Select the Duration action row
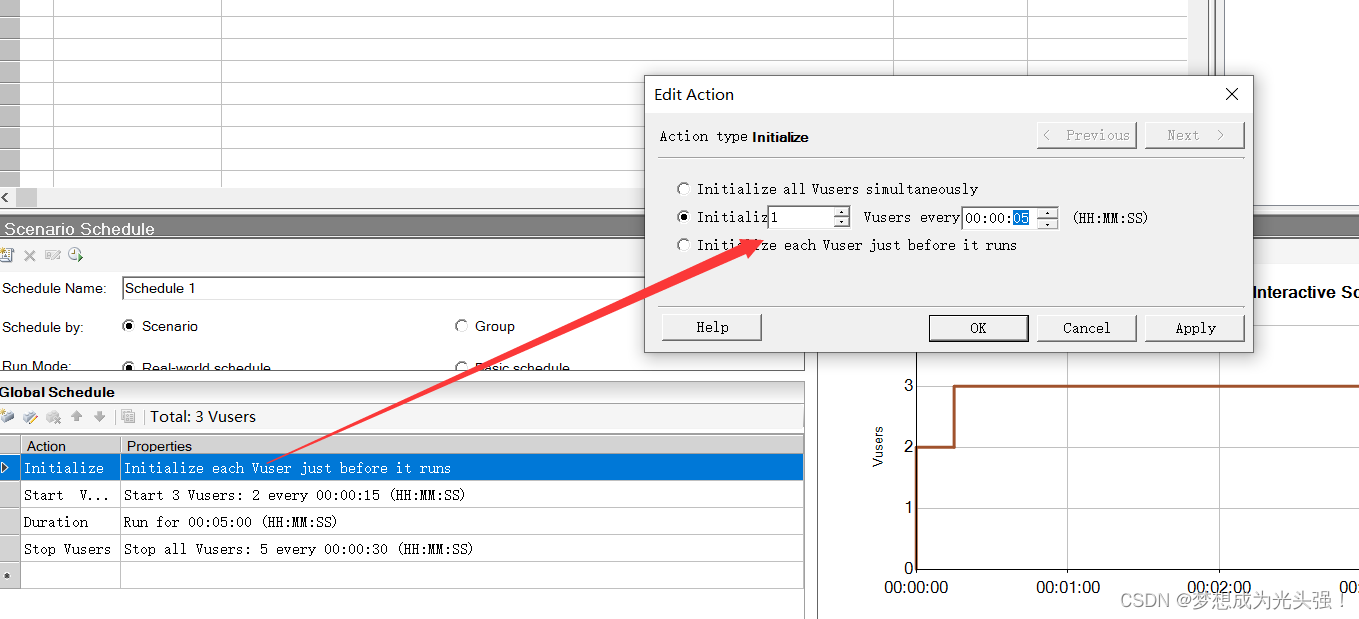 (x=401, y=521)
